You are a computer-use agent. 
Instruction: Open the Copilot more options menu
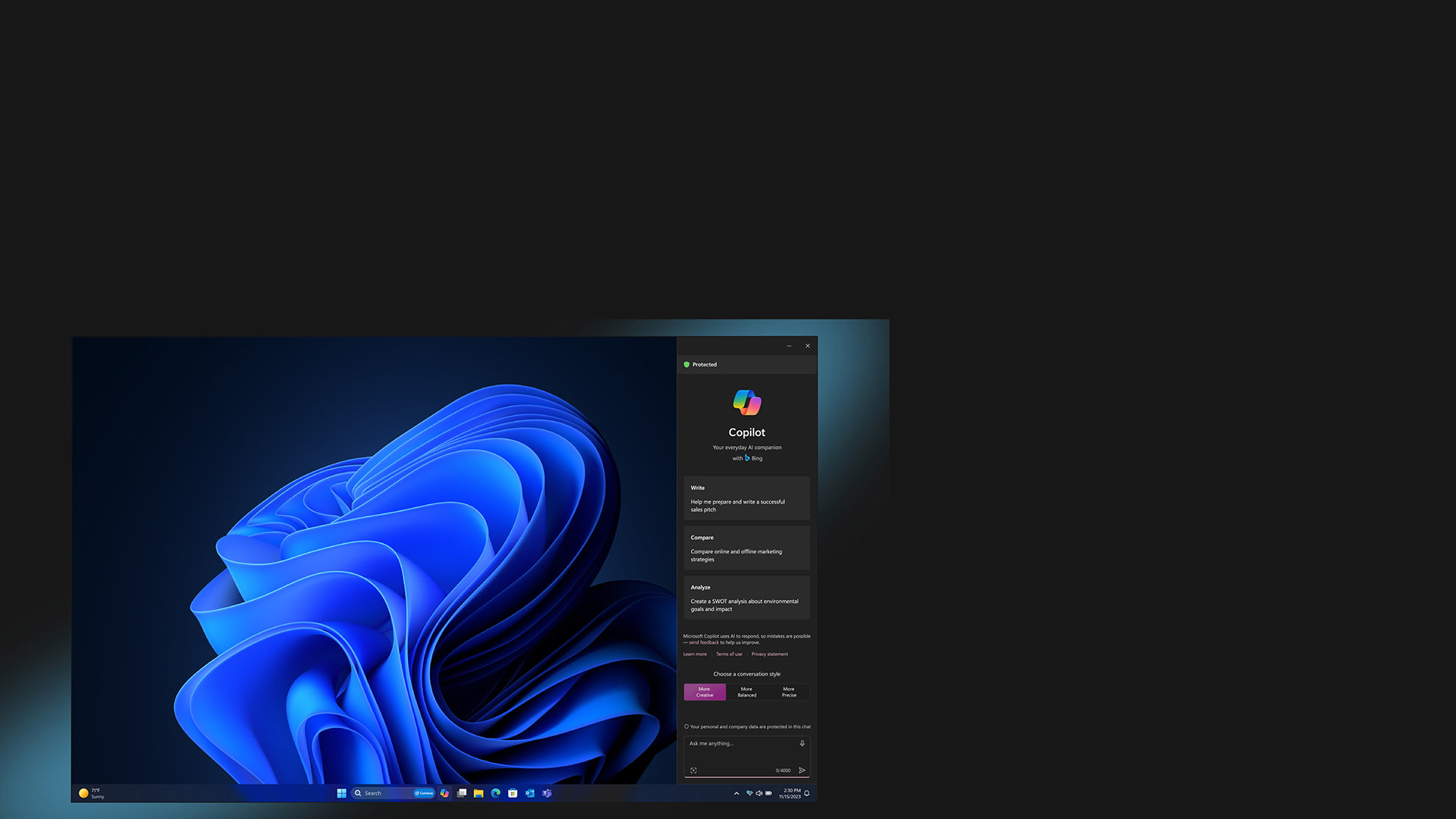tap(789, 346)
